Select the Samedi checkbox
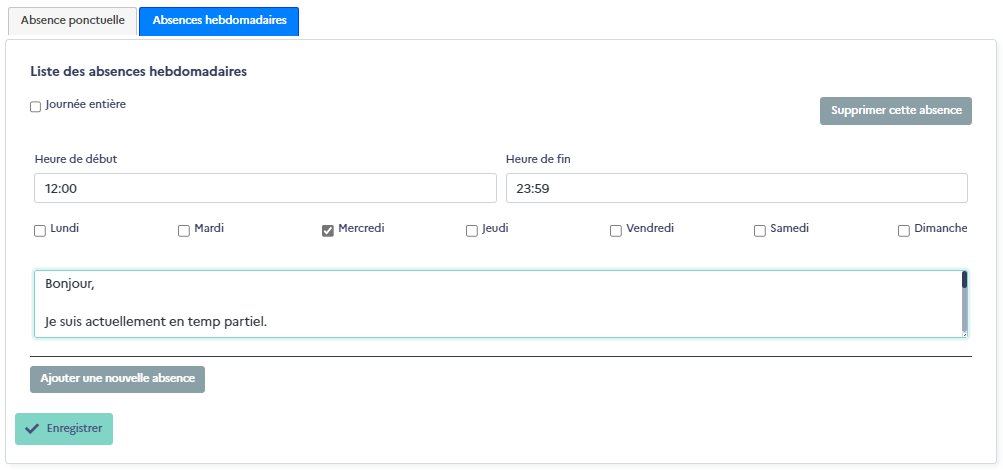This screenshot has width=1003, height=470. (x=760, y=231)
